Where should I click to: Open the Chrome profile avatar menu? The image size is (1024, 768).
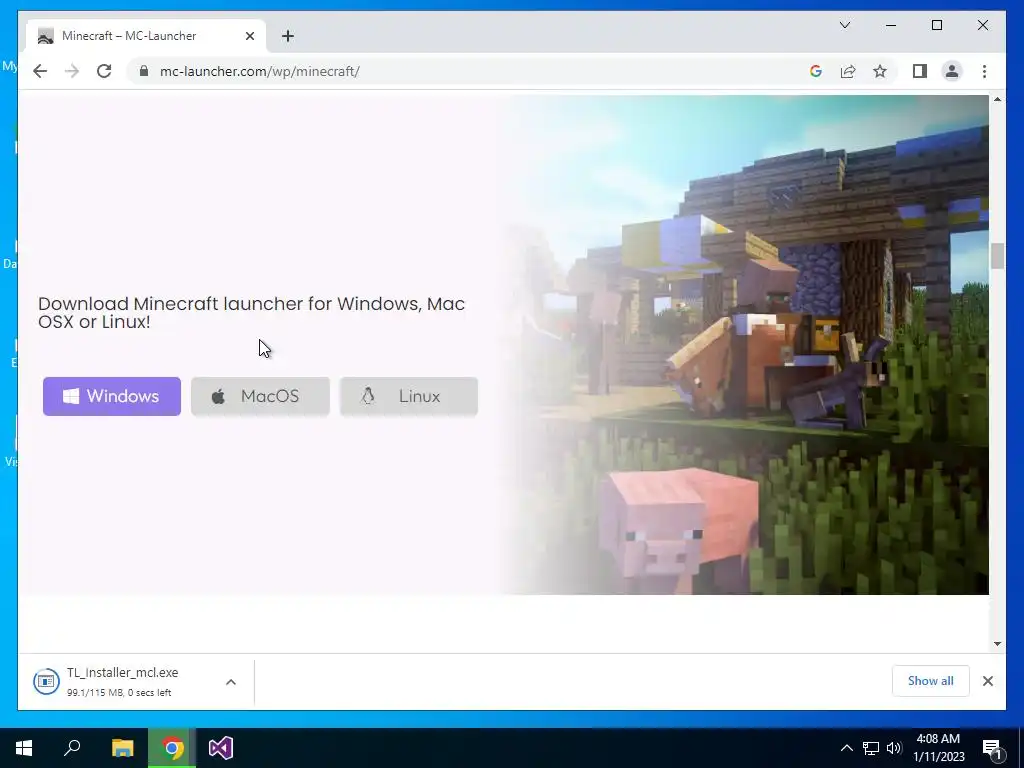[x=952, y=71]
